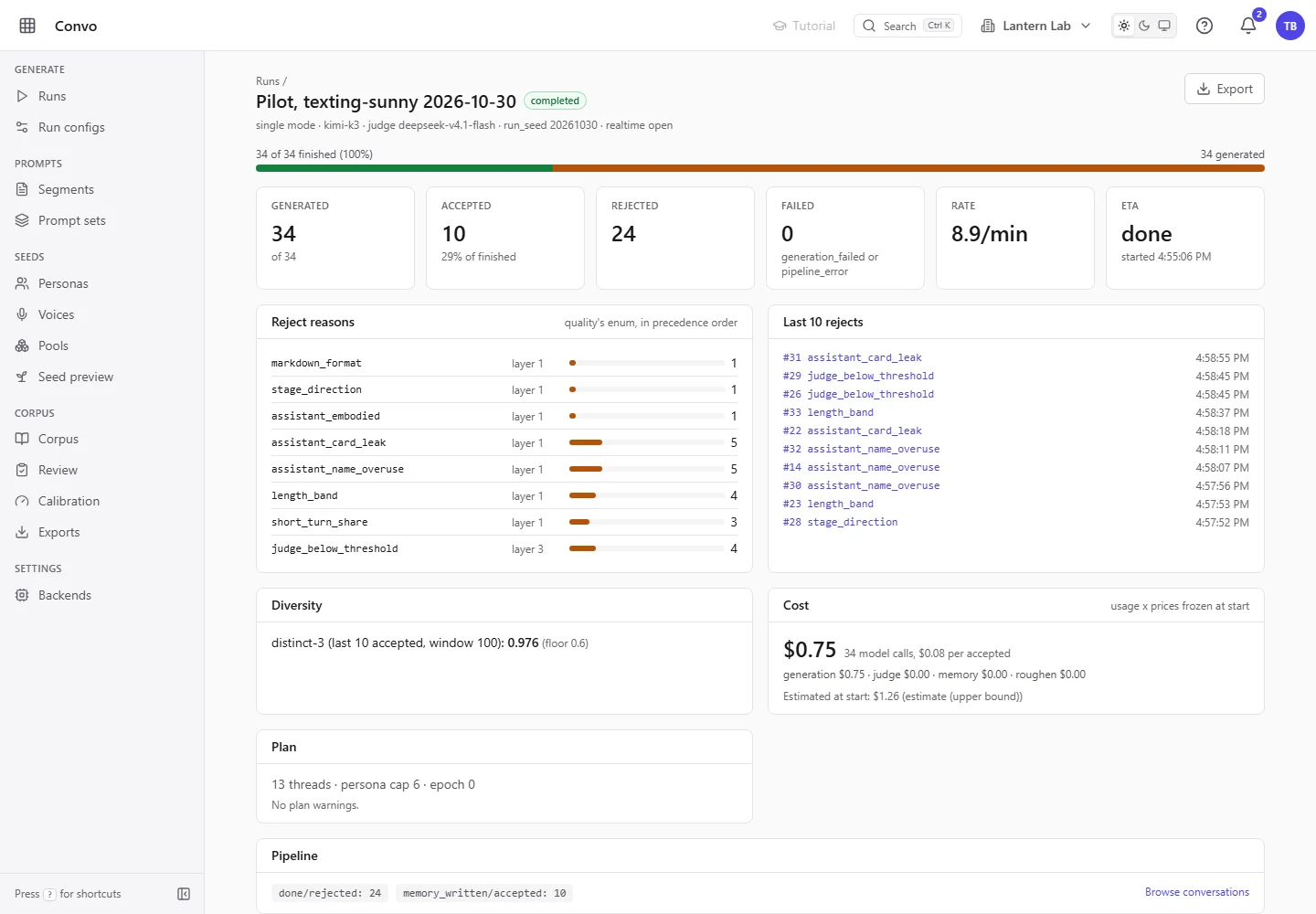Click the Export button
This screenshot has height=914, width=1316.
coord(1225,89)
